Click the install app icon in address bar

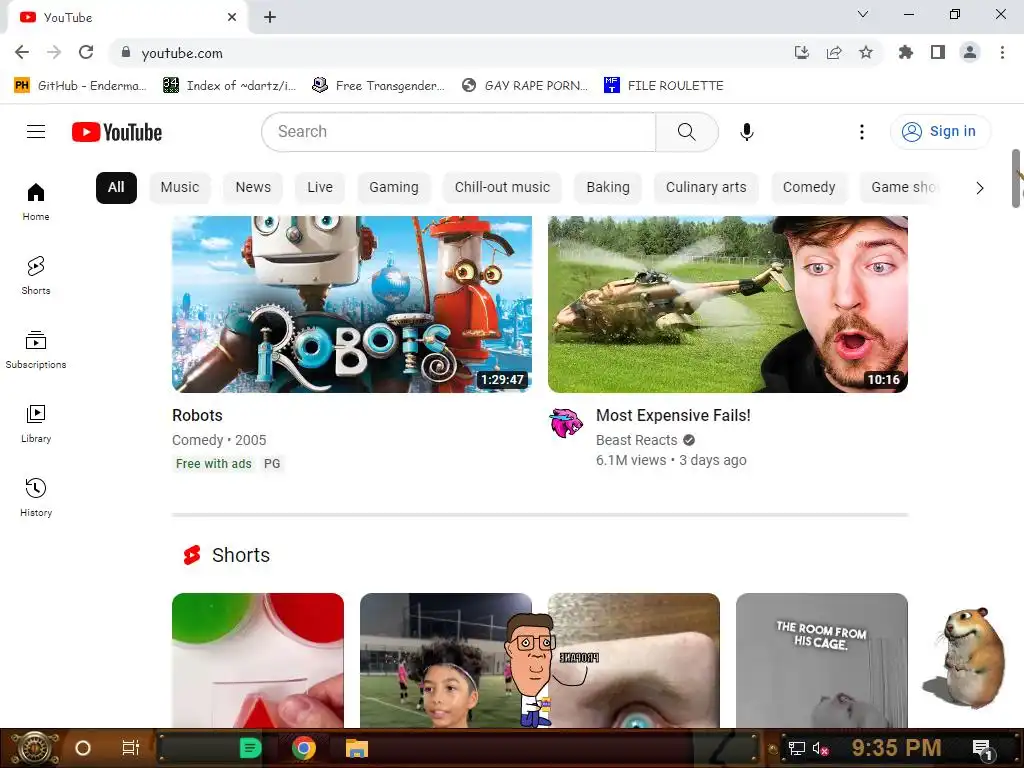[802, 52]
